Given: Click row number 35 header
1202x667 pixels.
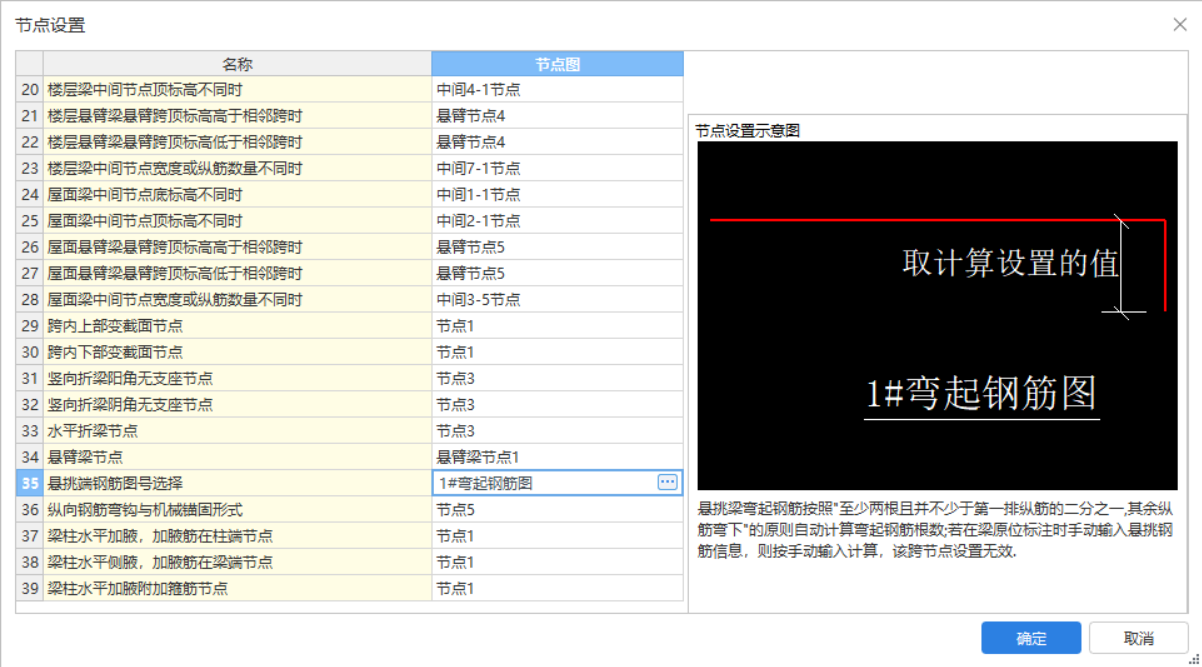Looking at the screenshot, I should coord(29,483).
